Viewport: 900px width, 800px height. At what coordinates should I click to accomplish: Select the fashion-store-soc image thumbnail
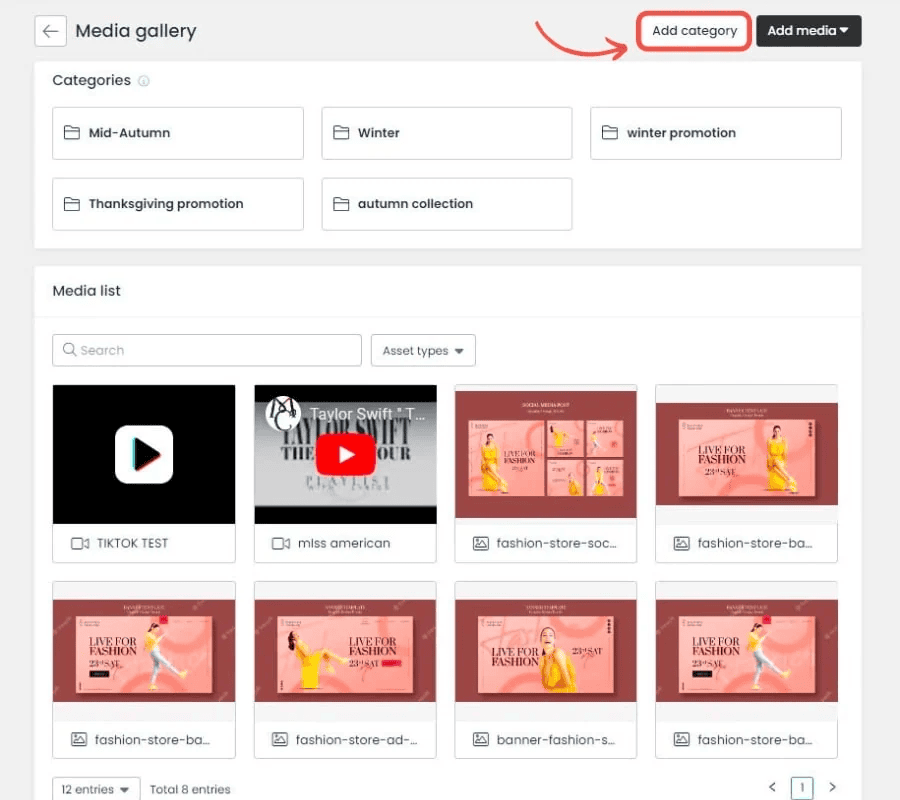pyautogui.click(x=545, y=453)
